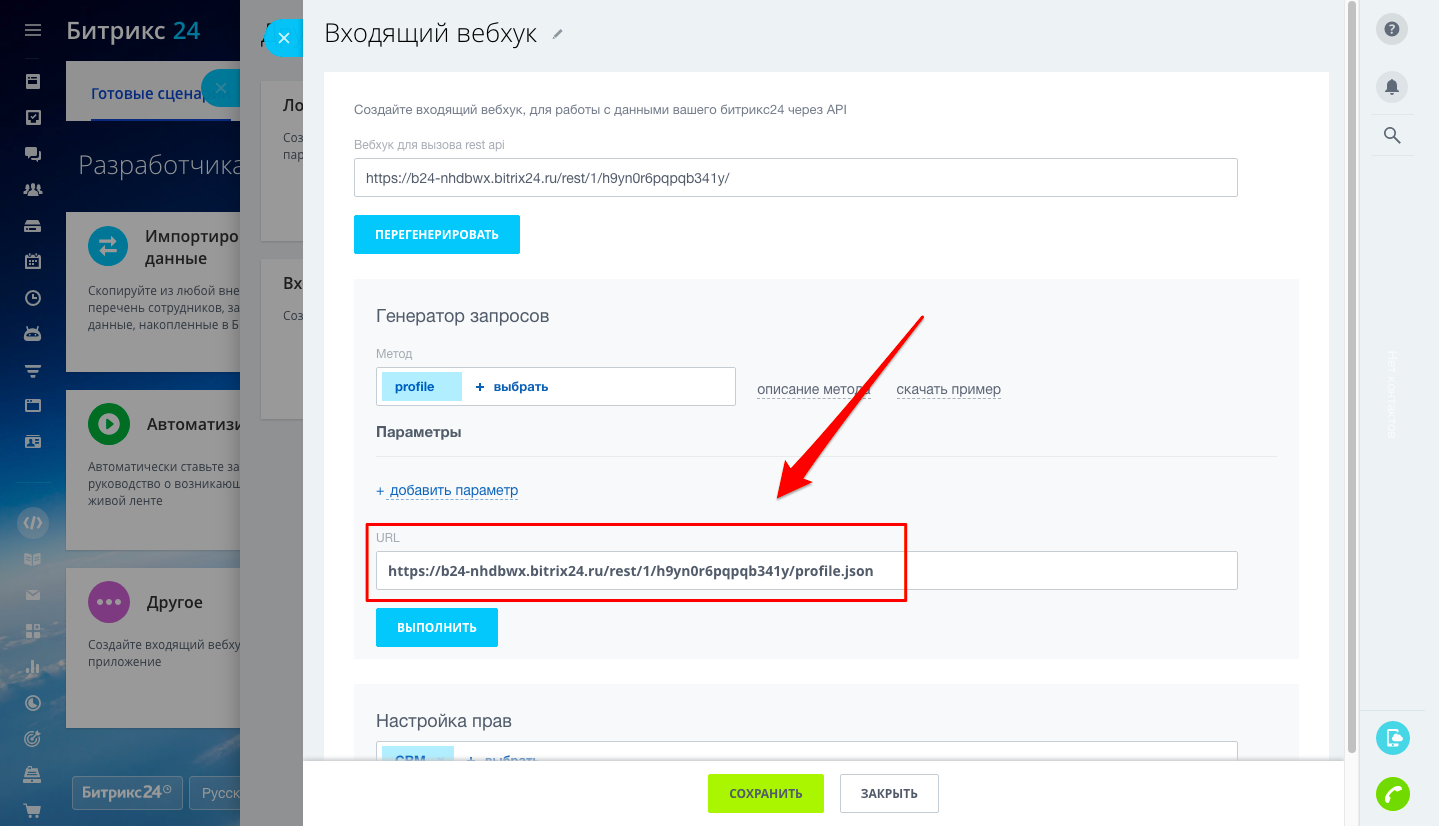Click the Выполнить button
Viewport: 1439px width, 826px height.
click(x=437, y=627)
